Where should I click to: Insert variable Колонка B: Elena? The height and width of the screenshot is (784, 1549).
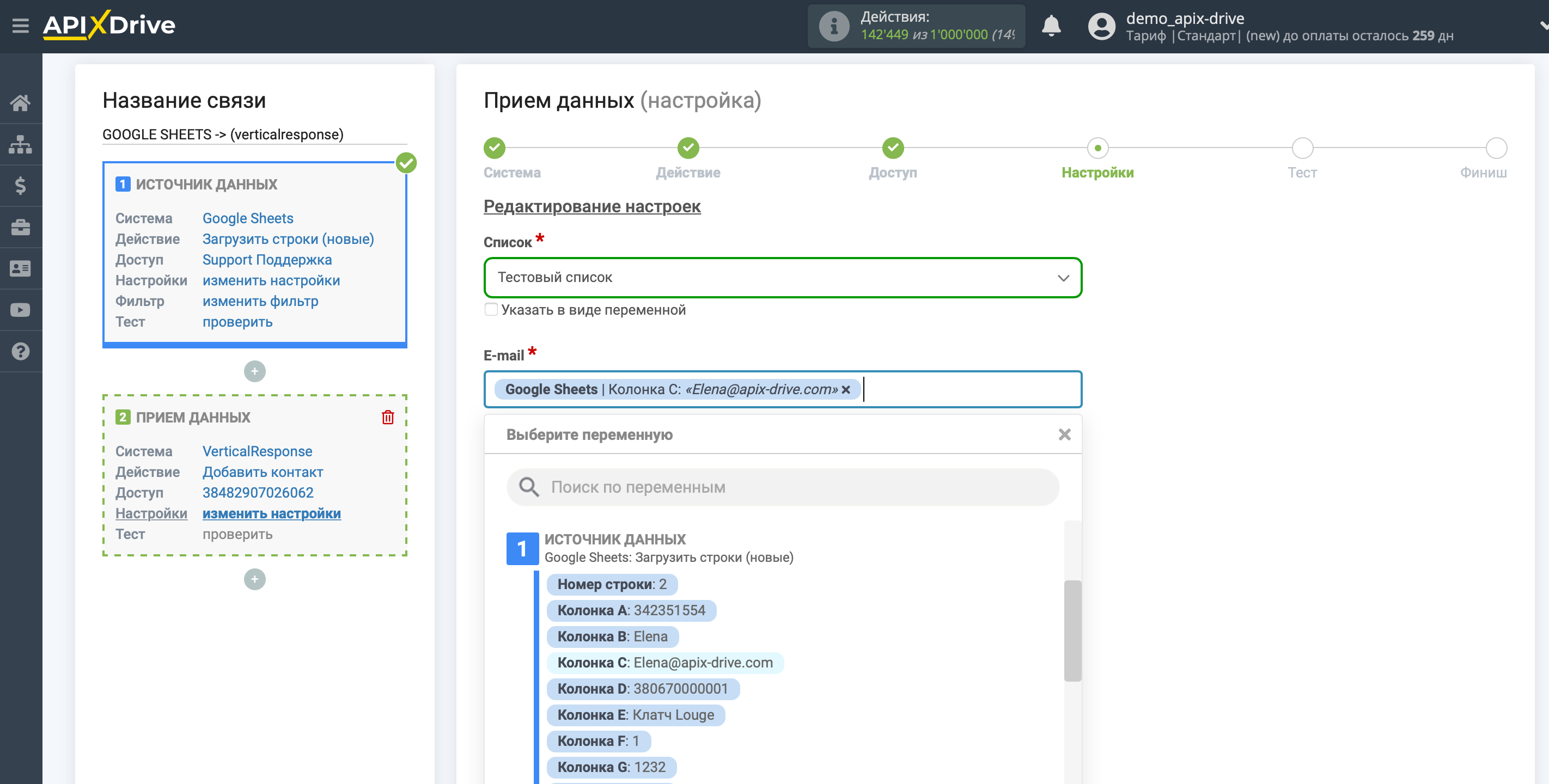(x=612, y=636)
